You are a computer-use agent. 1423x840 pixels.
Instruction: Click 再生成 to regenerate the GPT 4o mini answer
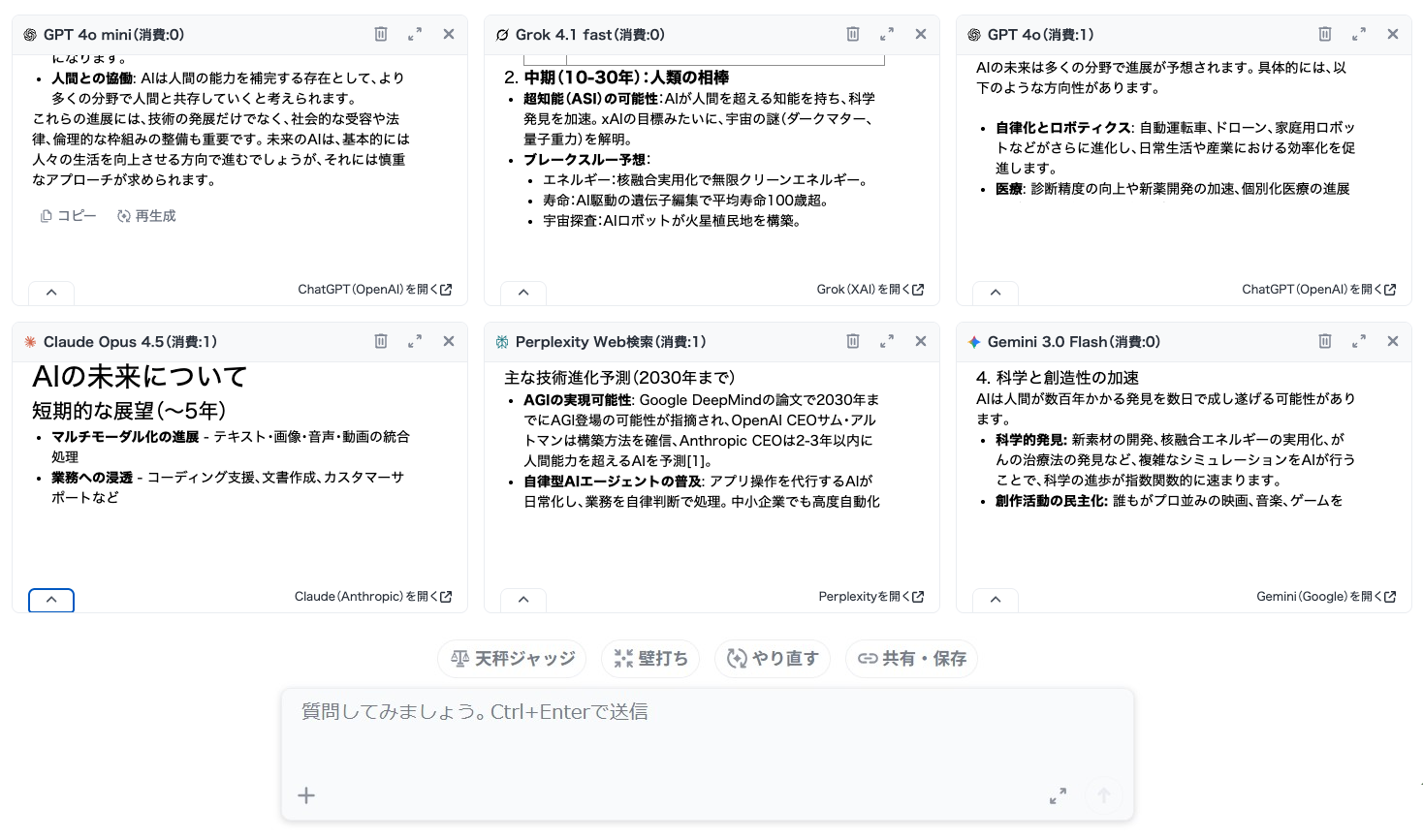tap(146, 216)
